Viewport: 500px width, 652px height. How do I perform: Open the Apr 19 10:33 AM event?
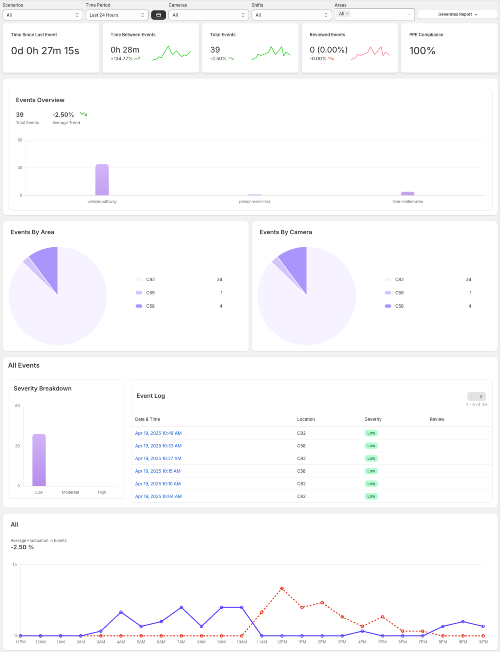click(158, 446)
